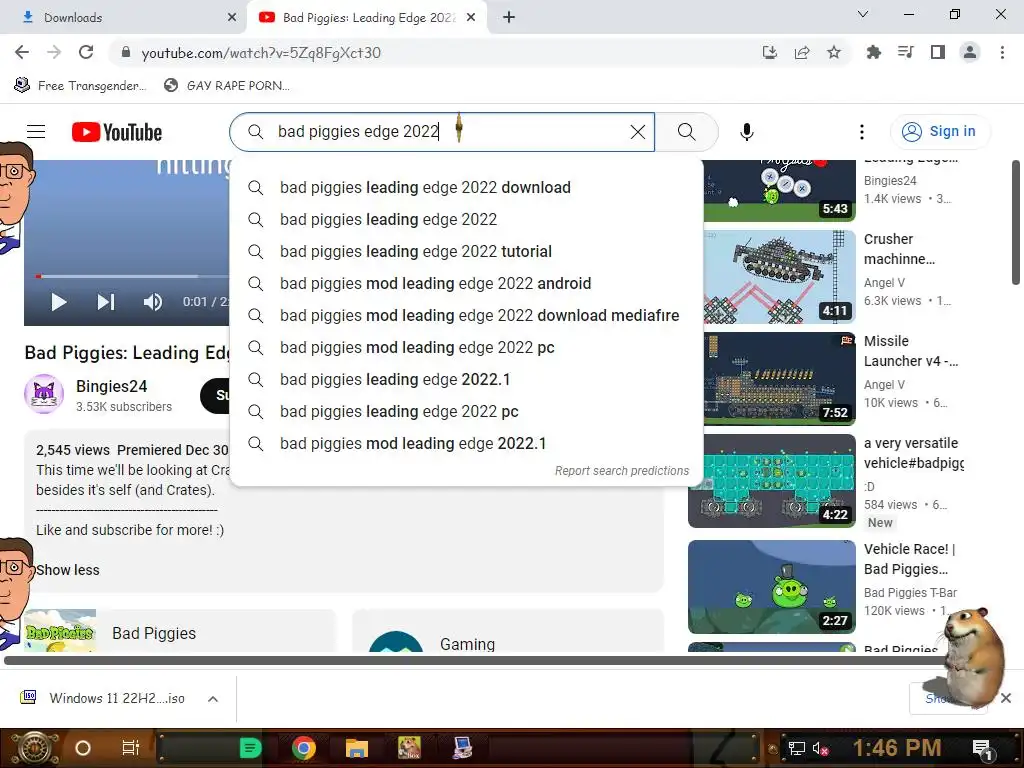Open the 'Crusher machinne' video thumbnail

click(x=780, y=277)
